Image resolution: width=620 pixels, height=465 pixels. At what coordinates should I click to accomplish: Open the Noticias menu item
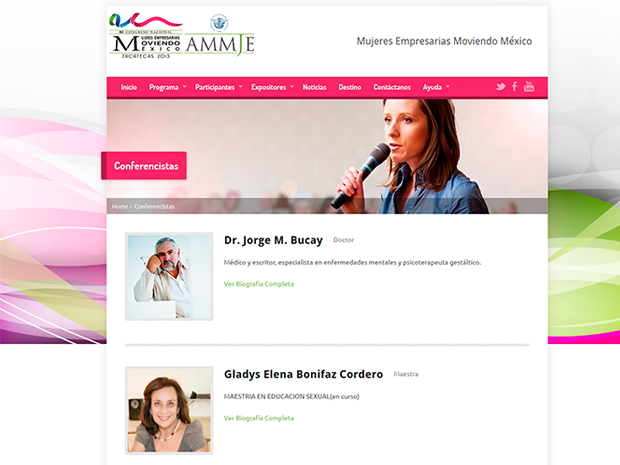tap(314, 87)
